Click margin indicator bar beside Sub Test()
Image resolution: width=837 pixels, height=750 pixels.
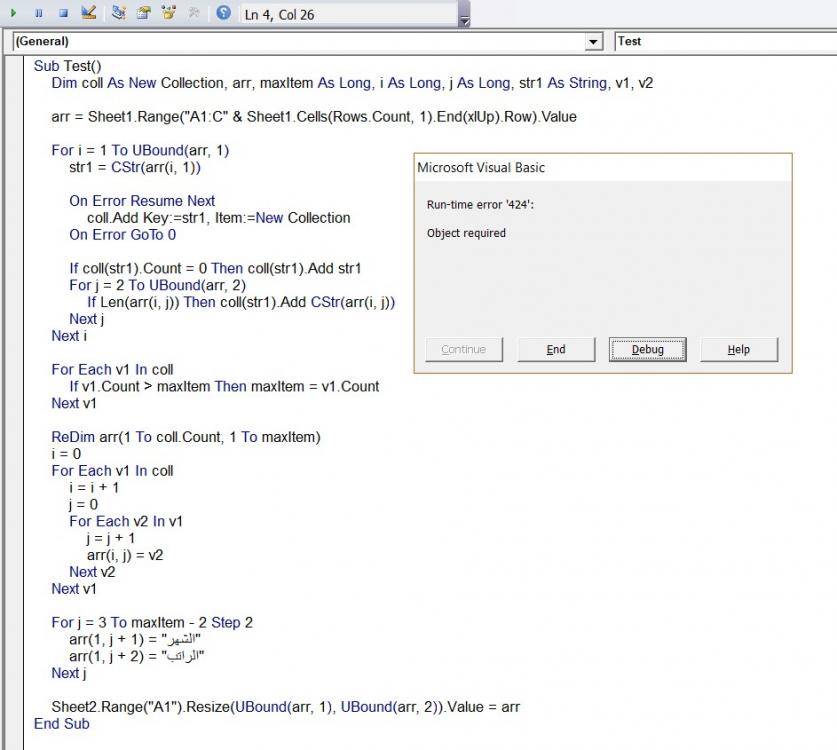pos(14,66)
